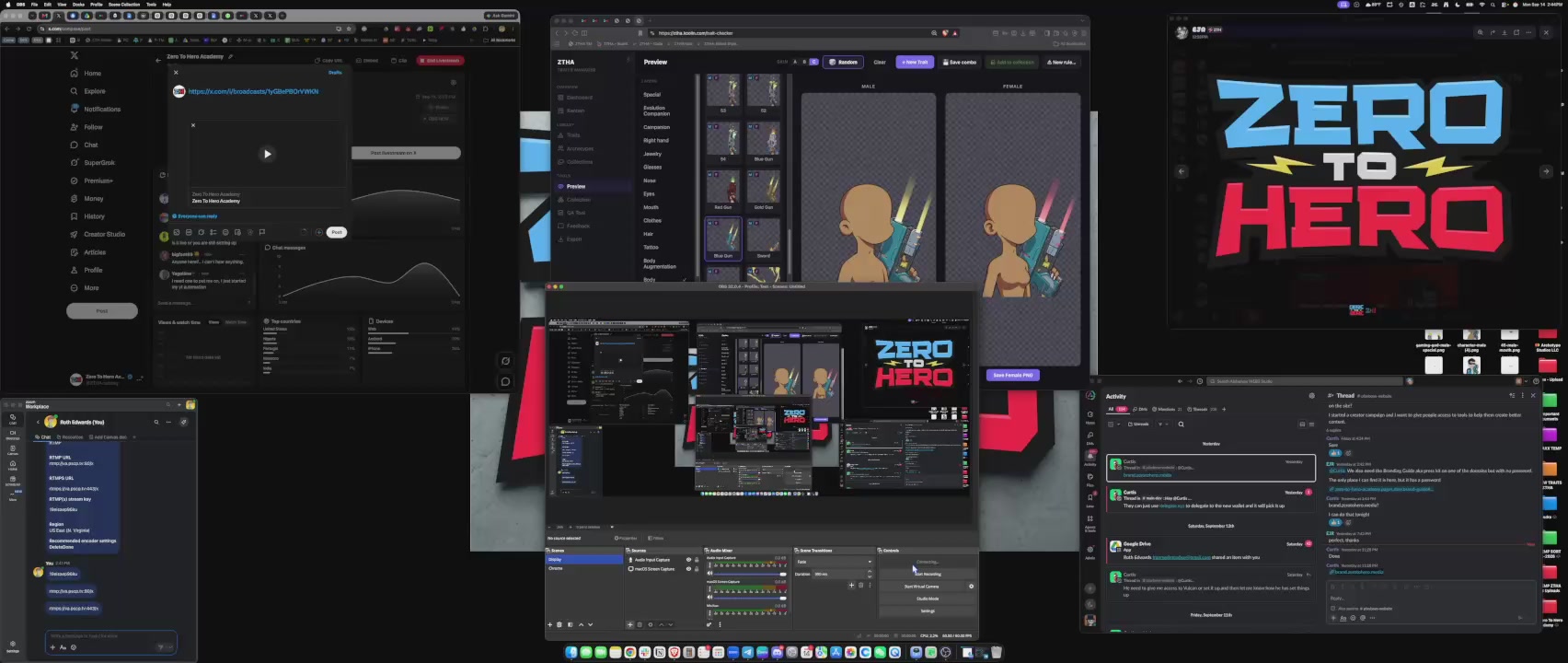Lock the macOS Screen Capture source
This screenshot has width=1568, height=663.
point(697,569)
